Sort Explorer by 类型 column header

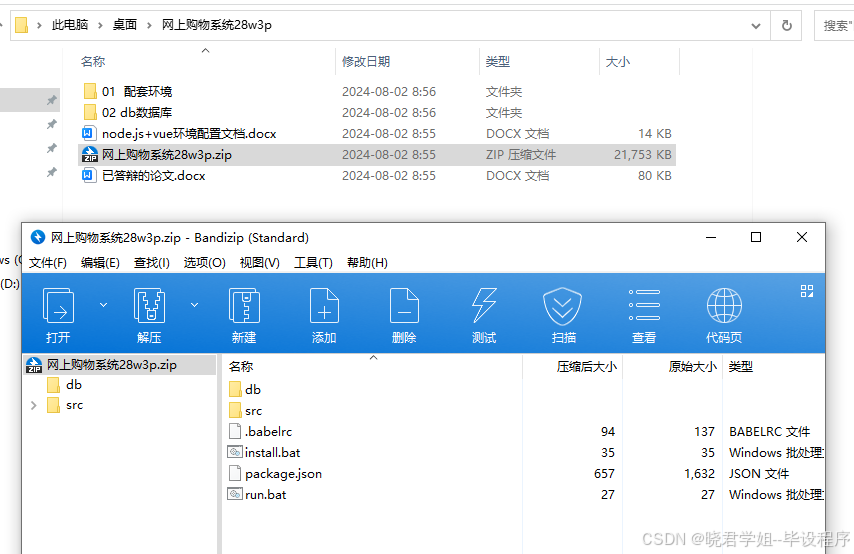tap(539, 62)
